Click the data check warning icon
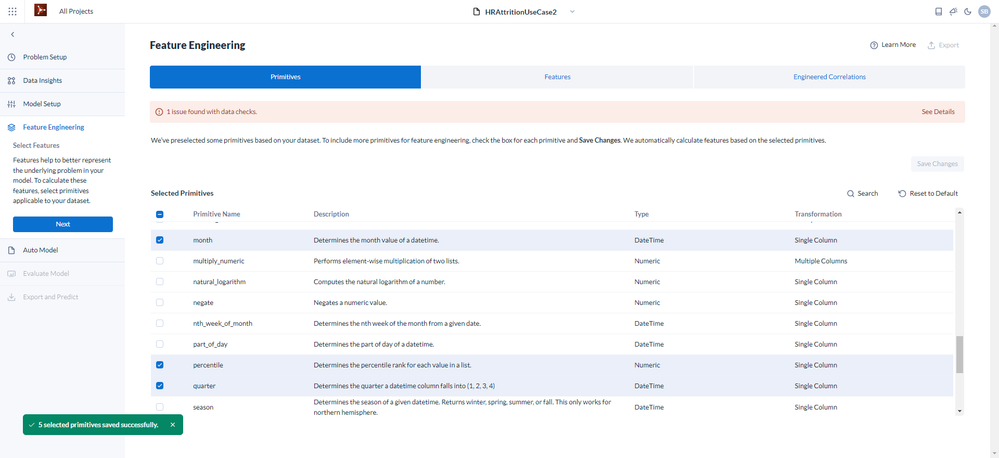Viewport: 999px width, 458px height. pyautogui.click(x=159, y=112)
